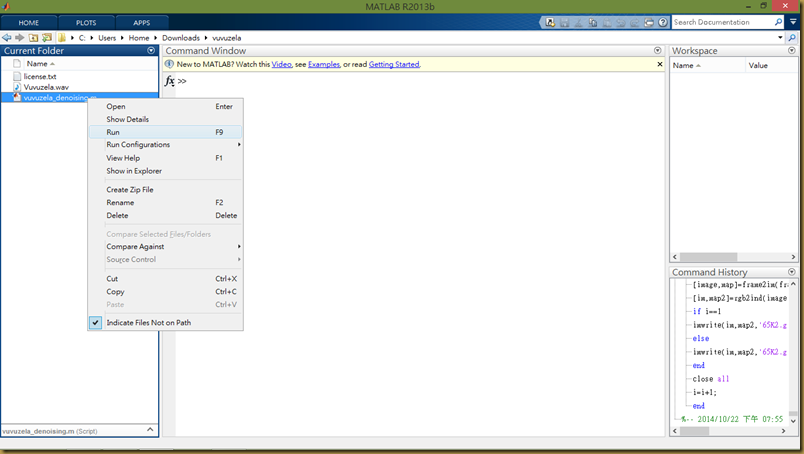
Task: Click the Redo quick access icon
Action: tap(634, 22)
